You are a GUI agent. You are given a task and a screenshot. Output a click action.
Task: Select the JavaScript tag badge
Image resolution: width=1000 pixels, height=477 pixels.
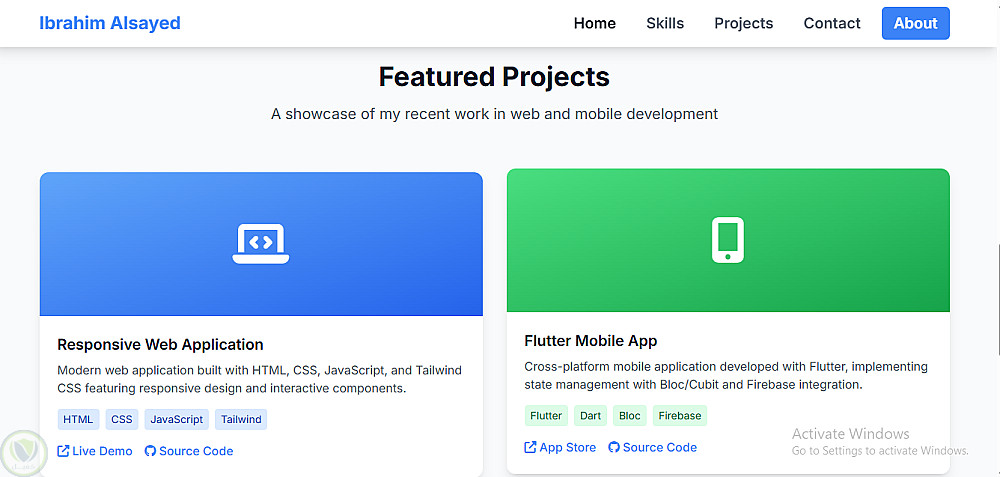[176, 419]
